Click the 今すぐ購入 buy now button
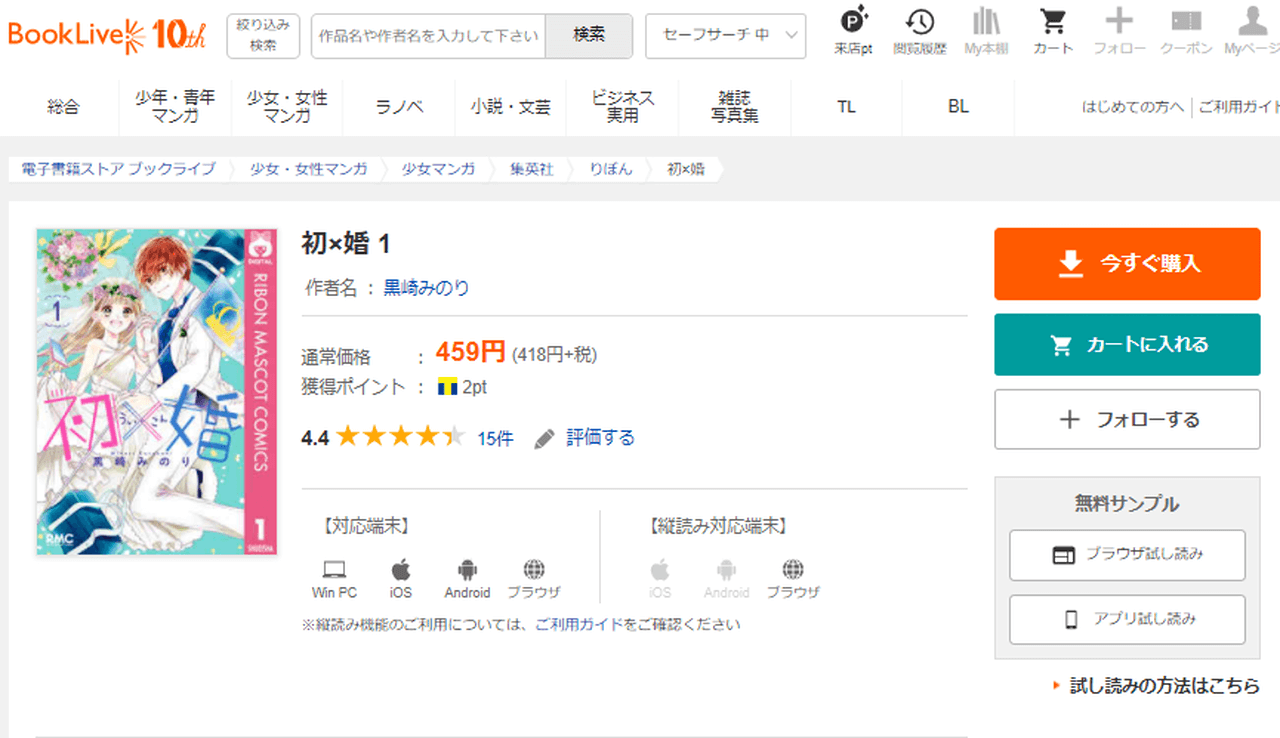Viewport: 1280px width, 738px height. (x=1127, y=264)
